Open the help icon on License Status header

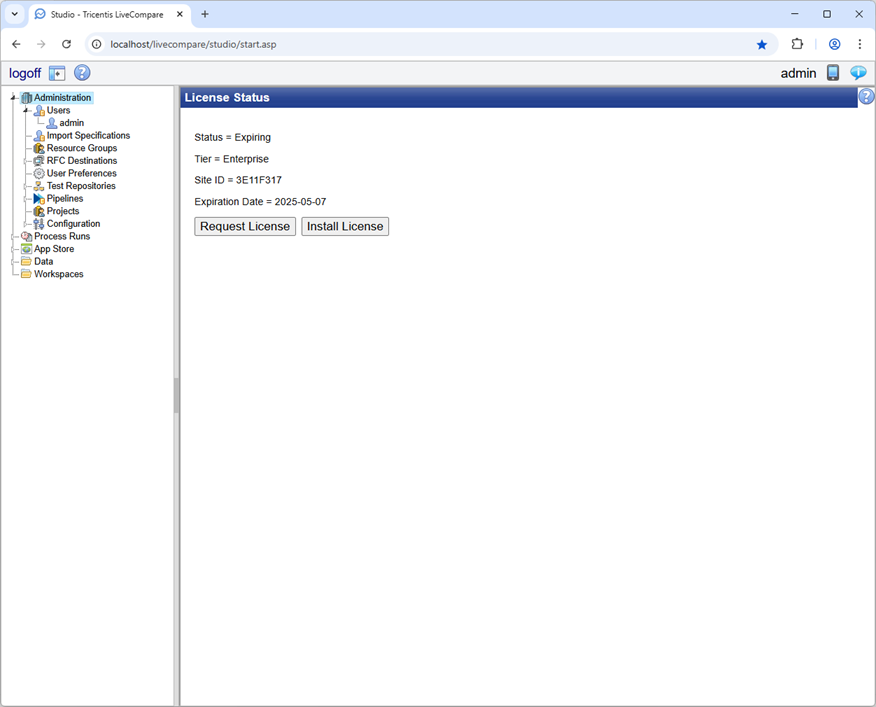point(865,96)
